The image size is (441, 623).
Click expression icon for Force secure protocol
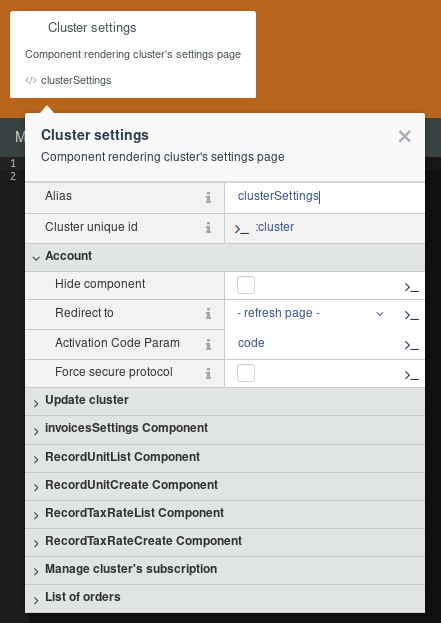[412, 375]
